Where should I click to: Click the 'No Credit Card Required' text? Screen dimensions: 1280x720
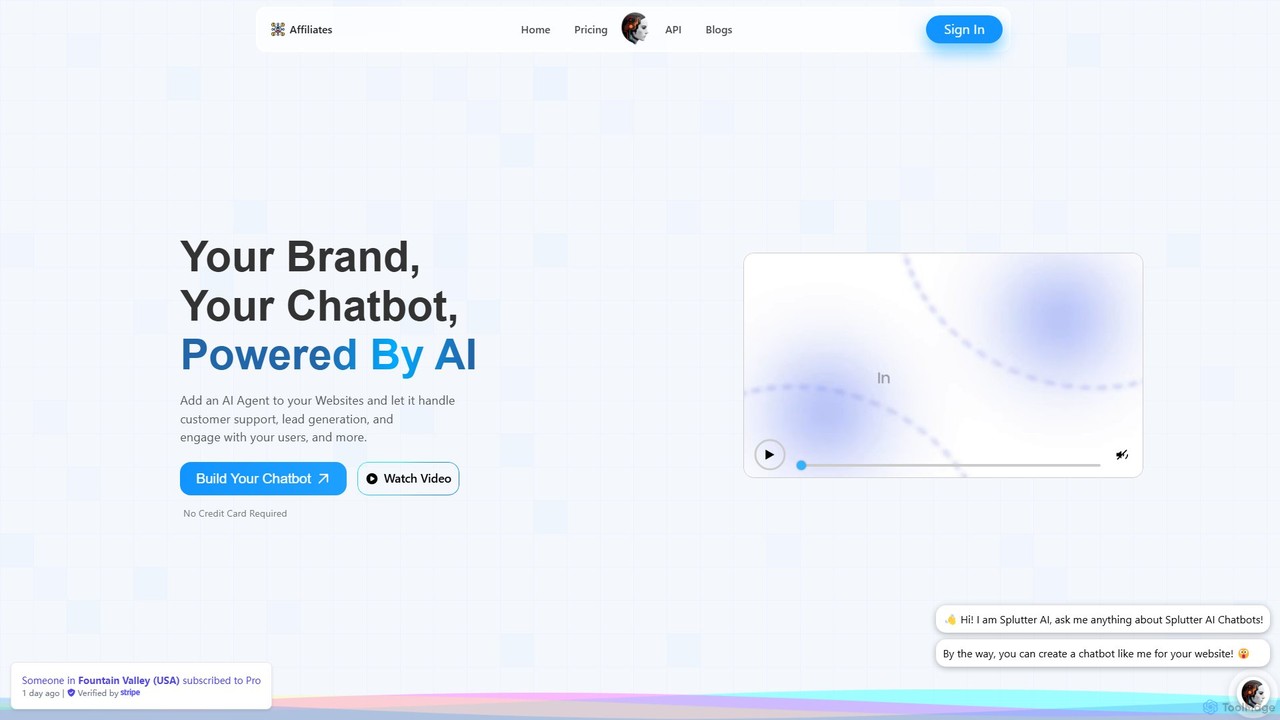pyautogui.click(x=235, y=513)
